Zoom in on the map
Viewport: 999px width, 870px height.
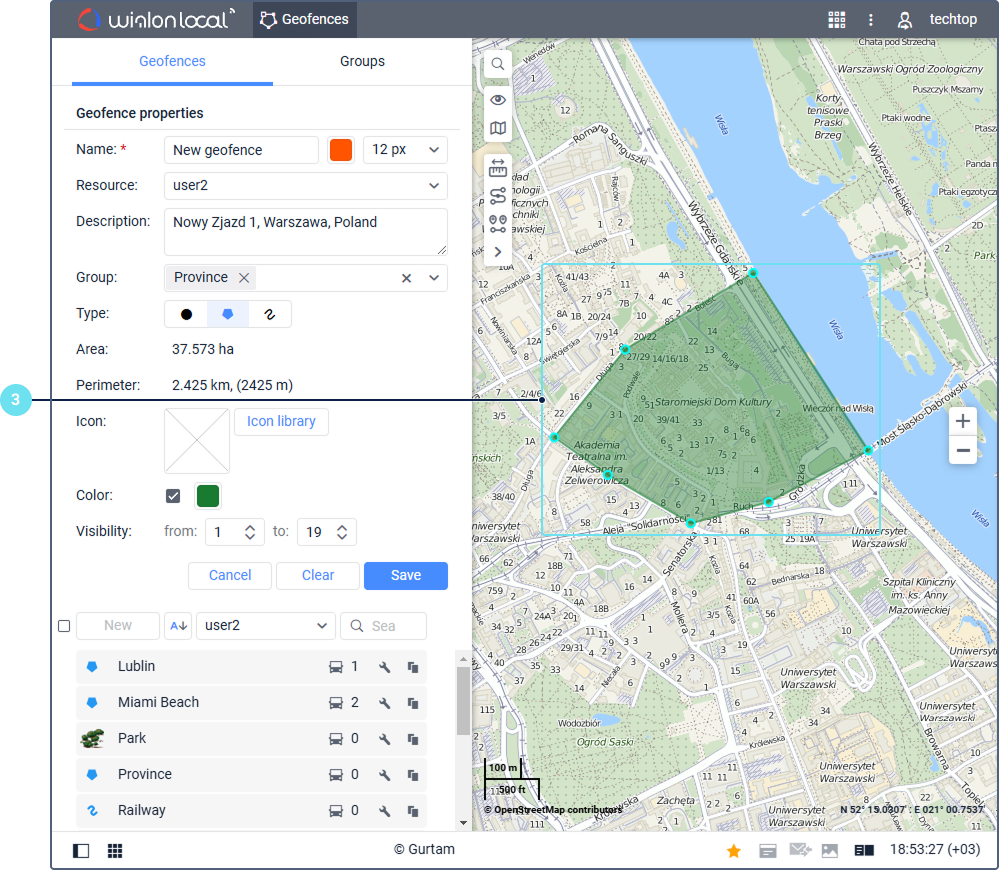962,421
